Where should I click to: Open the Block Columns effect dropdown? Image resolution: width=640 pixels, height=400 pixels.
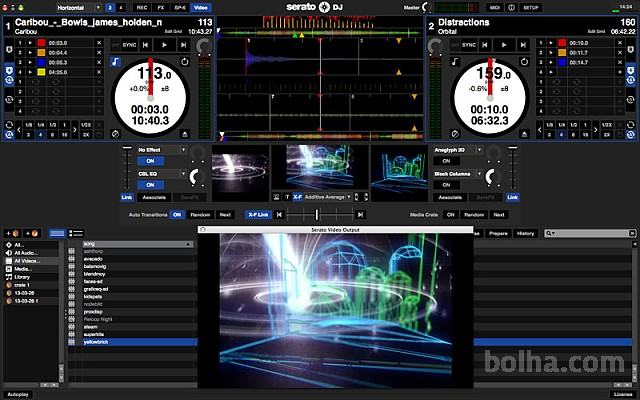coord(458,174)
